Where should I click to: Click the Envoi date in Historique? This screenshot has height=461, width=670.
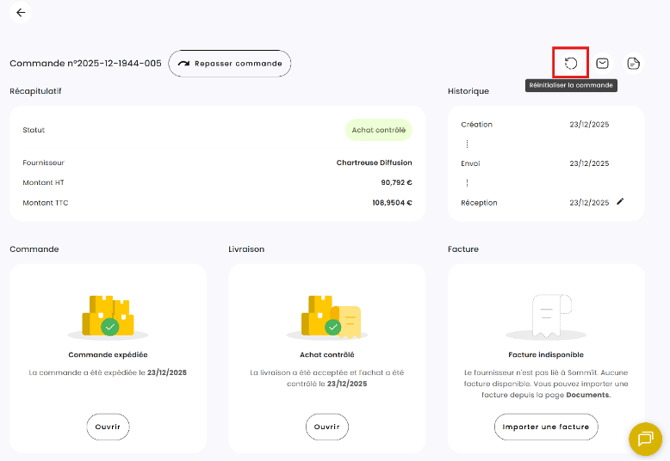tap(589, 163)
